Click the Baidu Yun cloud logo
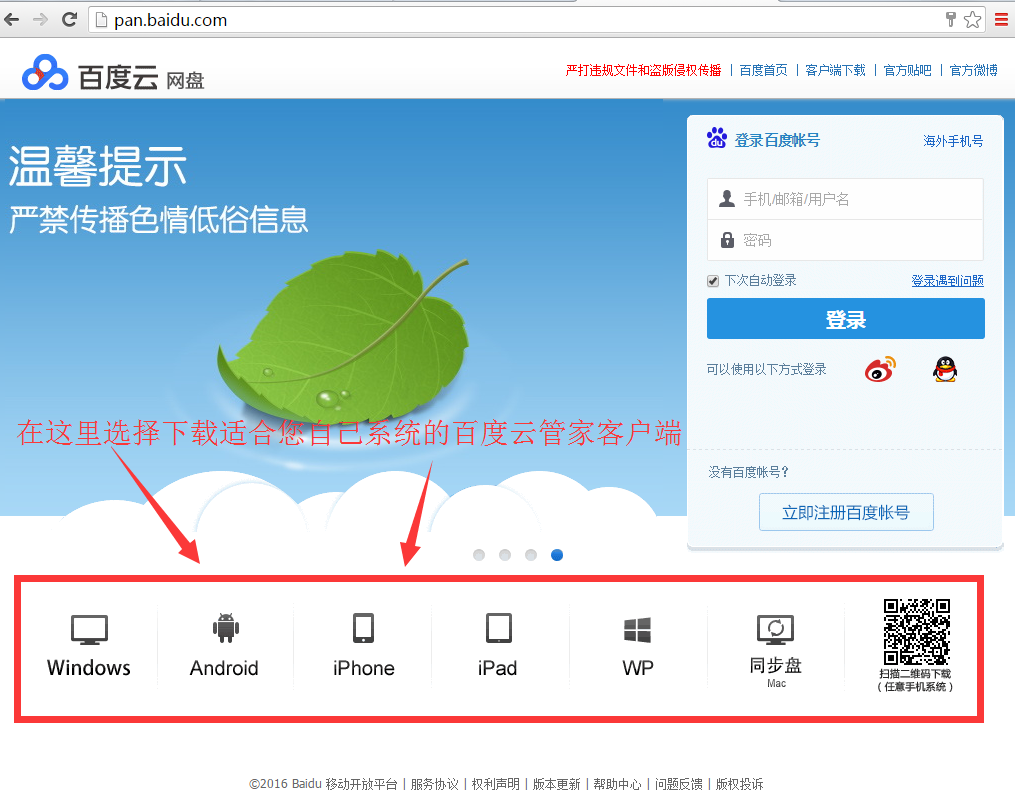The image size is (1015, 807). (x=45, y=72)
